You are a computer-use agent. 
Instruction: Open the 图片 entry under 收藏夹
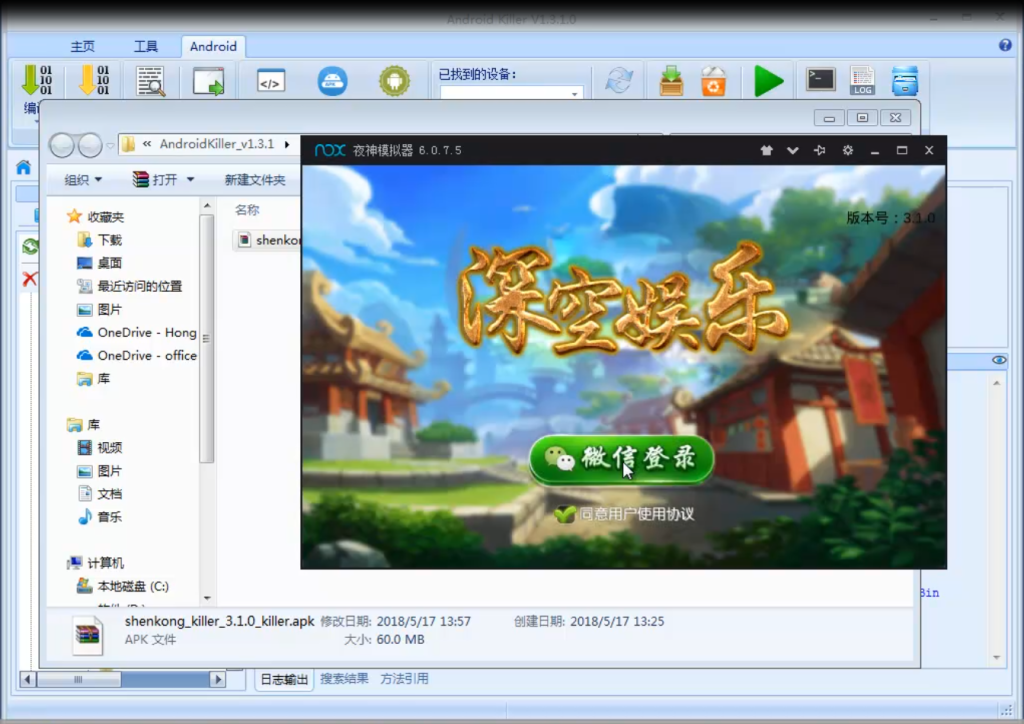coord(99,309)
